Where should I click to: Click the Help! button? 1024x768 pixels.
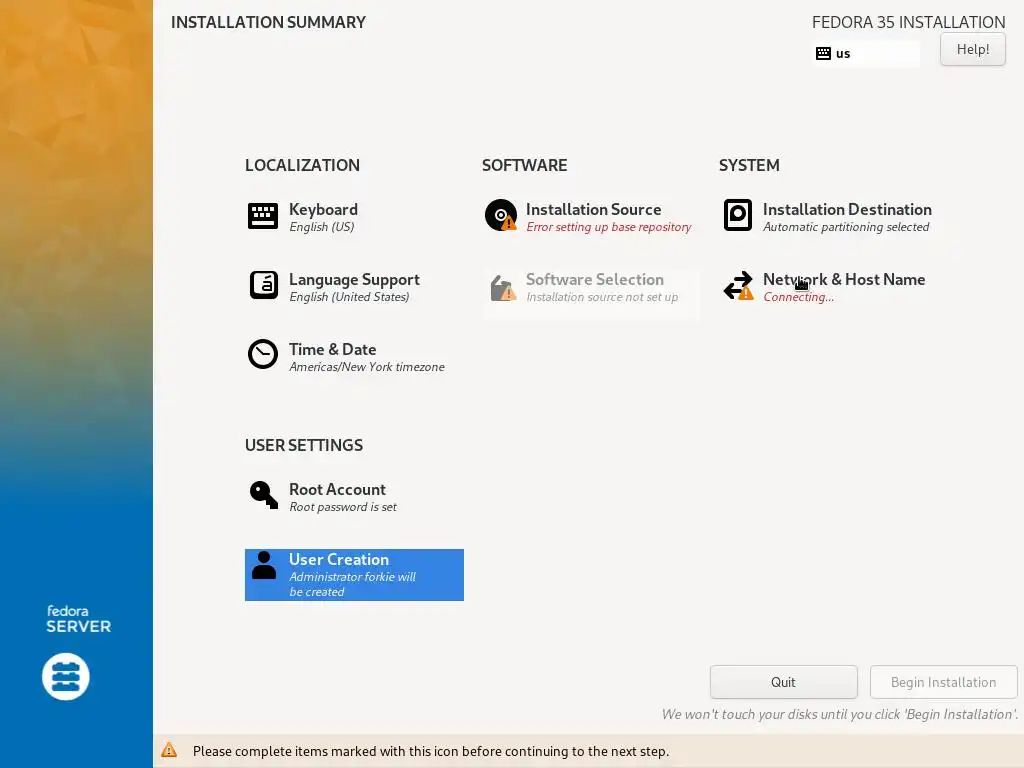click(973, 49)
